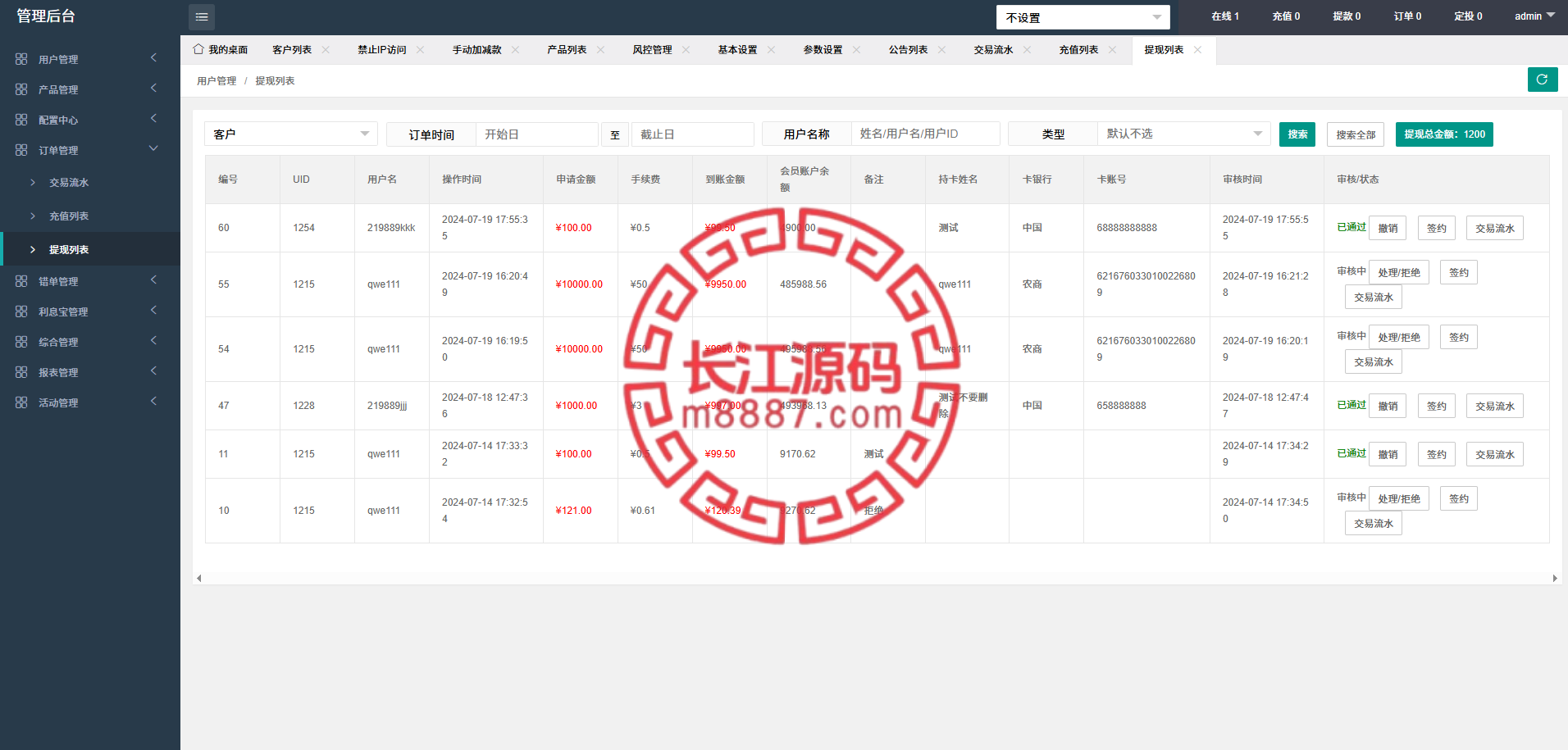The width and height of the screenshot is (1568, 750).
Task: Click the 开始日 start date field
Action: [x=536, y=134]
